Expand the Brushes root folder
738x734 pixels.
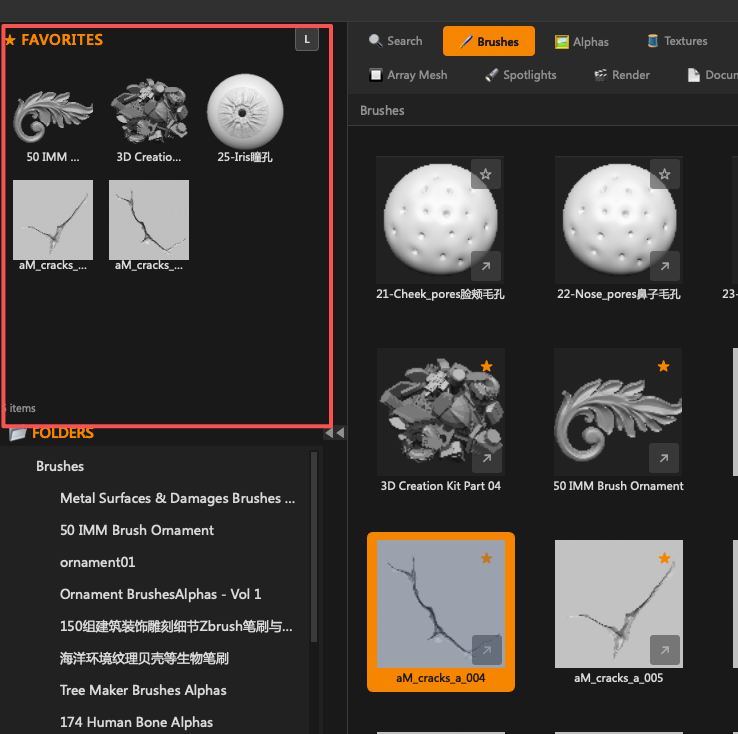(60, 466)
